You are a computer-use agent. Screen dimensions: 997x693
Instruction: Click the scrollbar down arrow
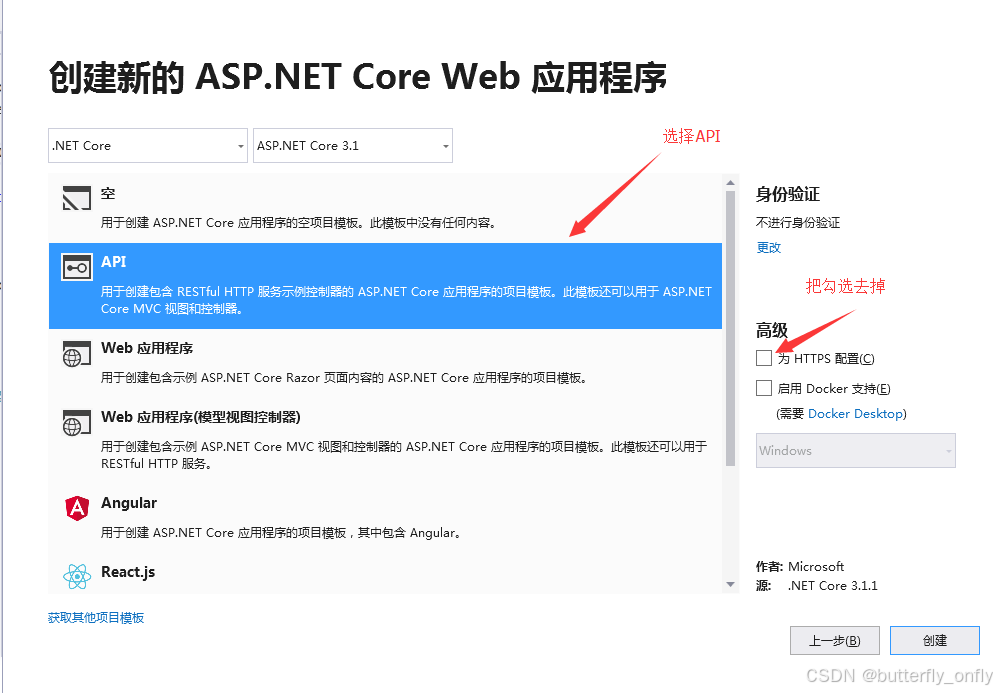(730, 584)
